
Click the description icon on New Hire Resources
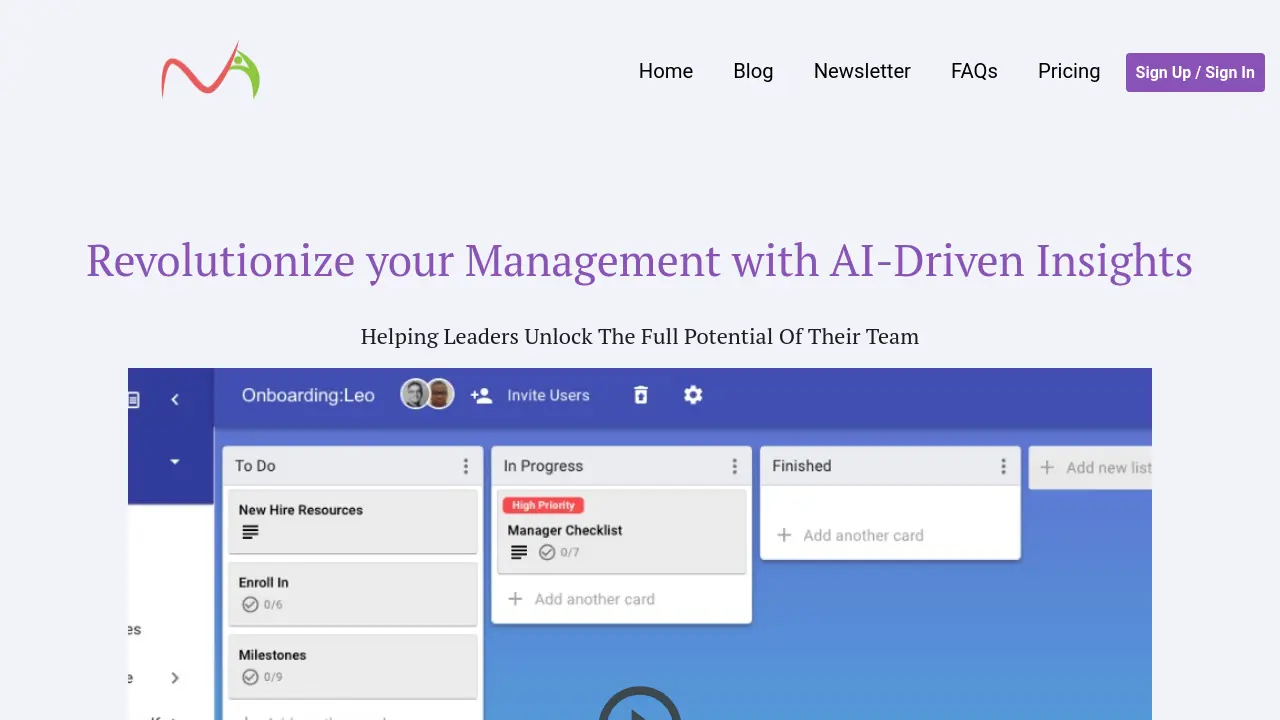(x=250, y=532)
